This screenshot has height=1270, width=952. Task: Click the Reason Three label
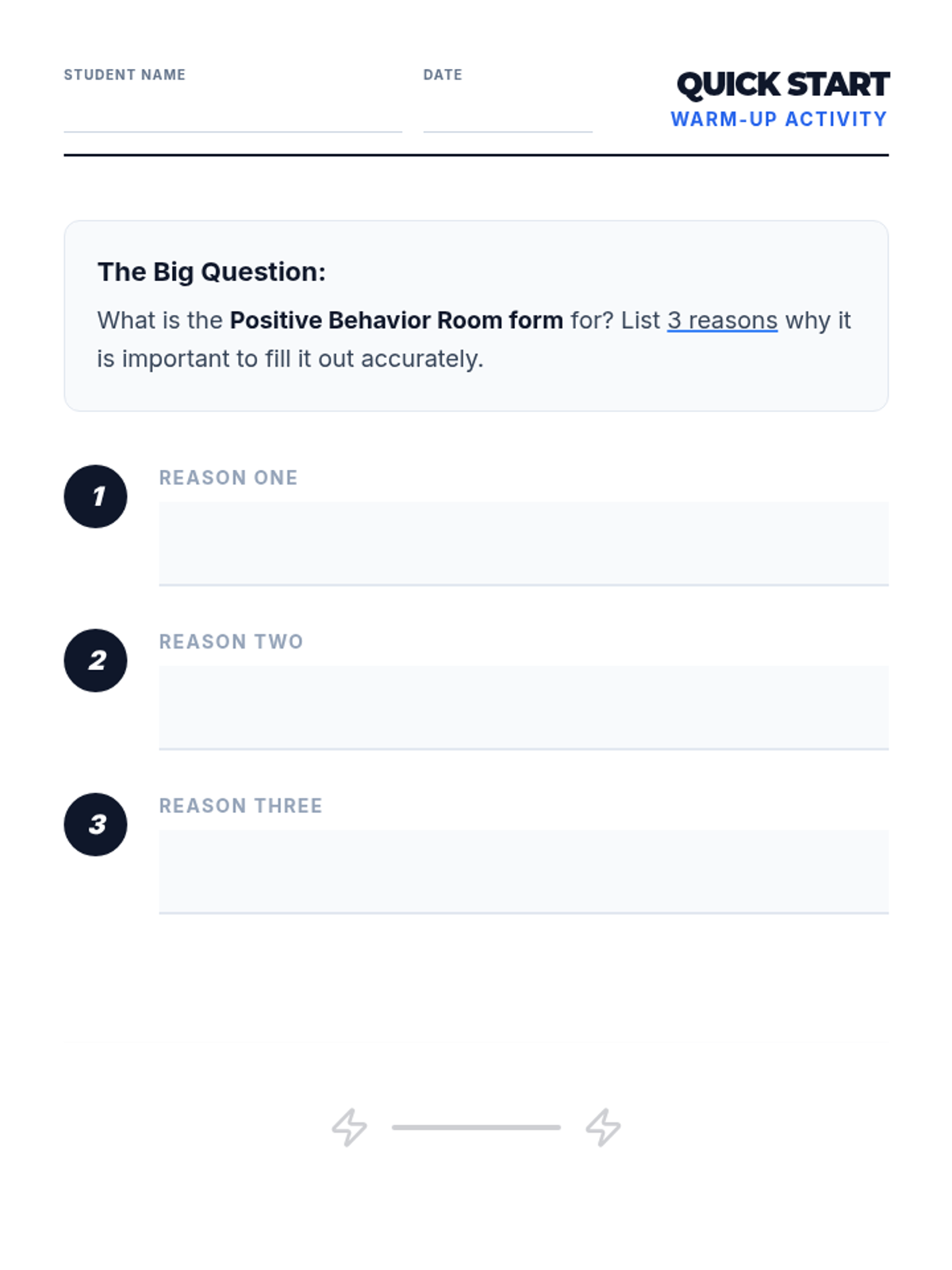point(240,806)
